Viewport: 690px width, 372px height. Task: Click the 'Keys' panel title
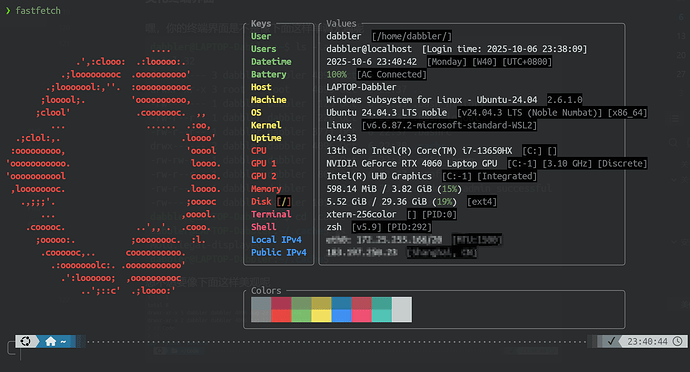(261, 24)
